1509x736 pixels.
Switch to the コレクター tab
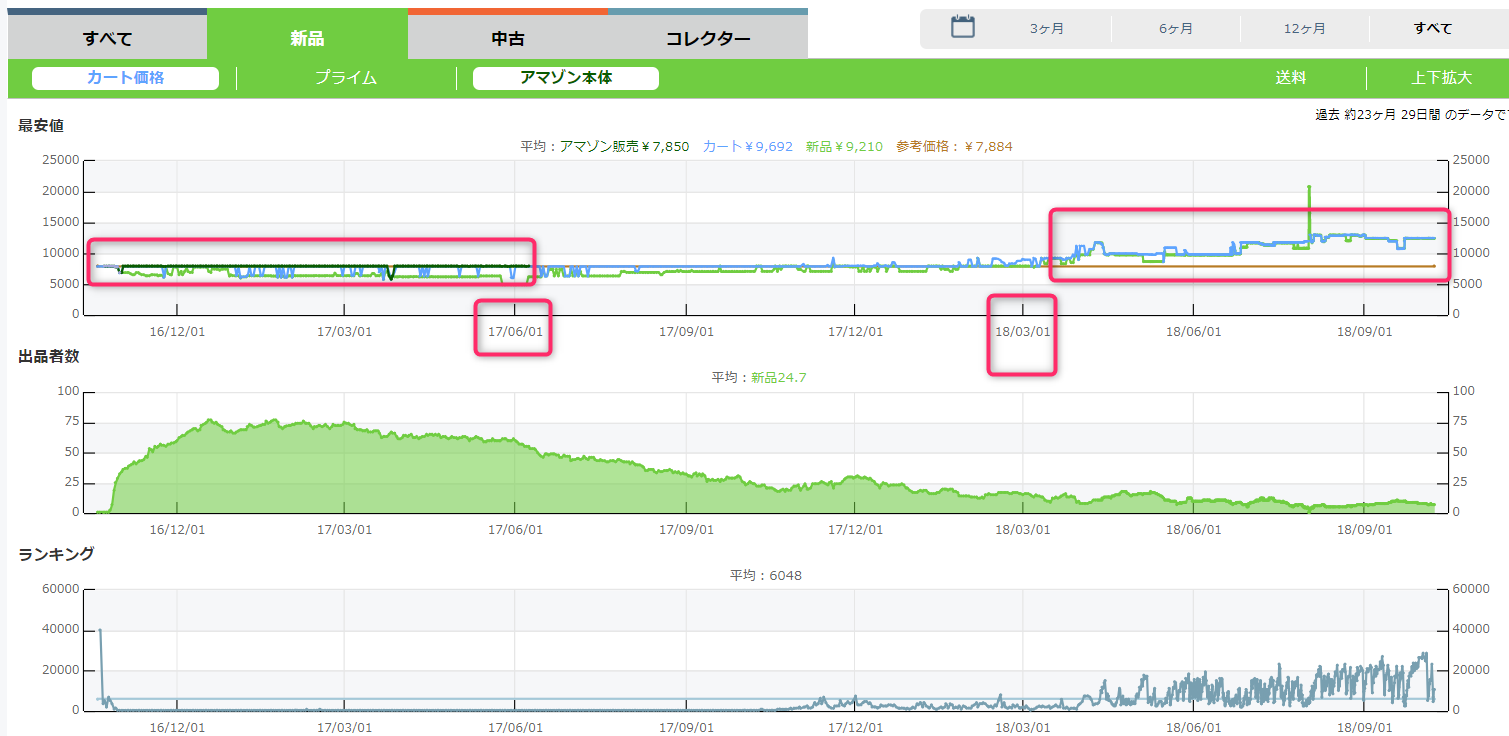click(707, 39)
